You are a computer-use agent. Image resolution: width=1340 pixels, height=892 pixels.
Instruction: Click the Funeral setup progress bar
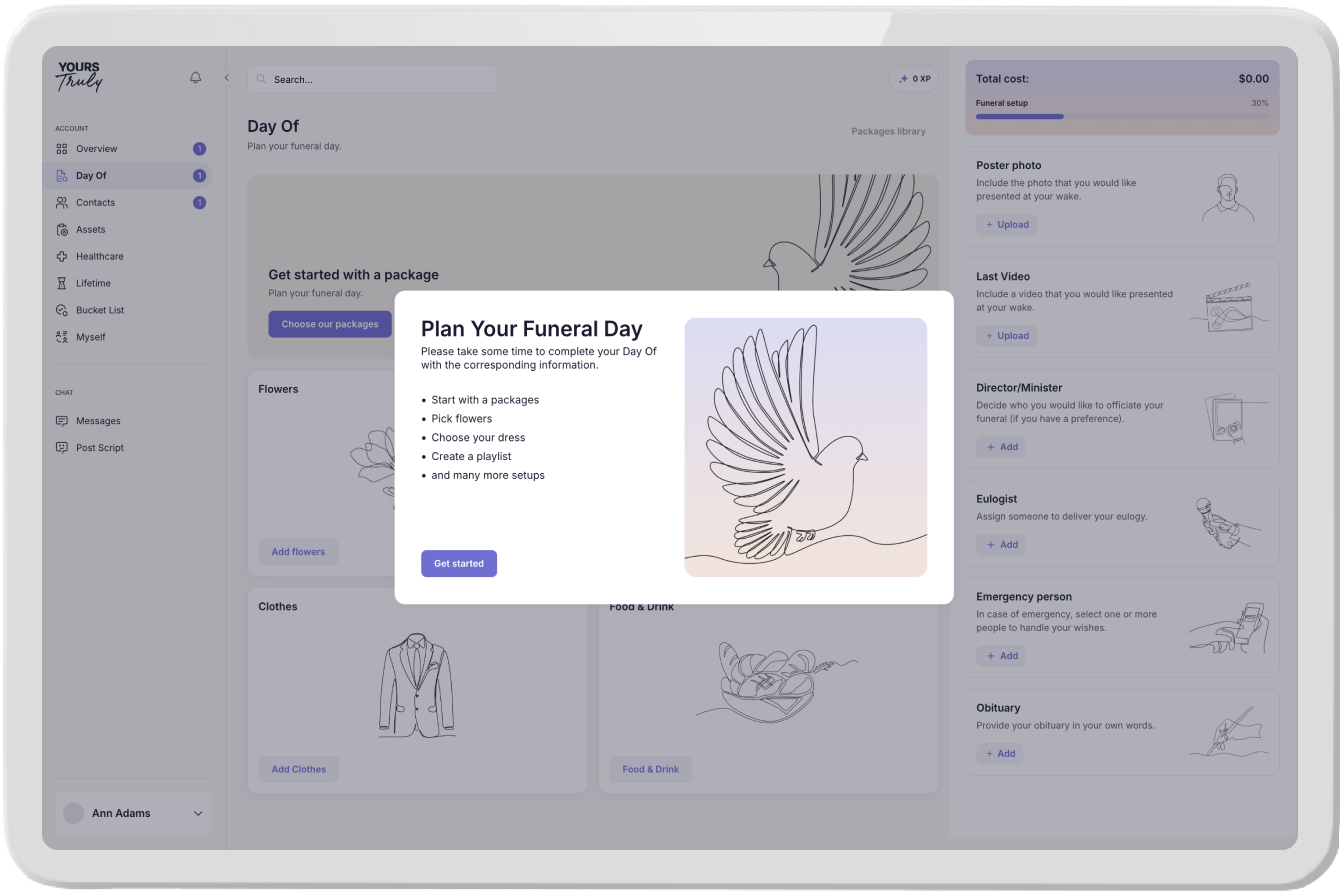pyautogui.click(x=1122, y=116)
